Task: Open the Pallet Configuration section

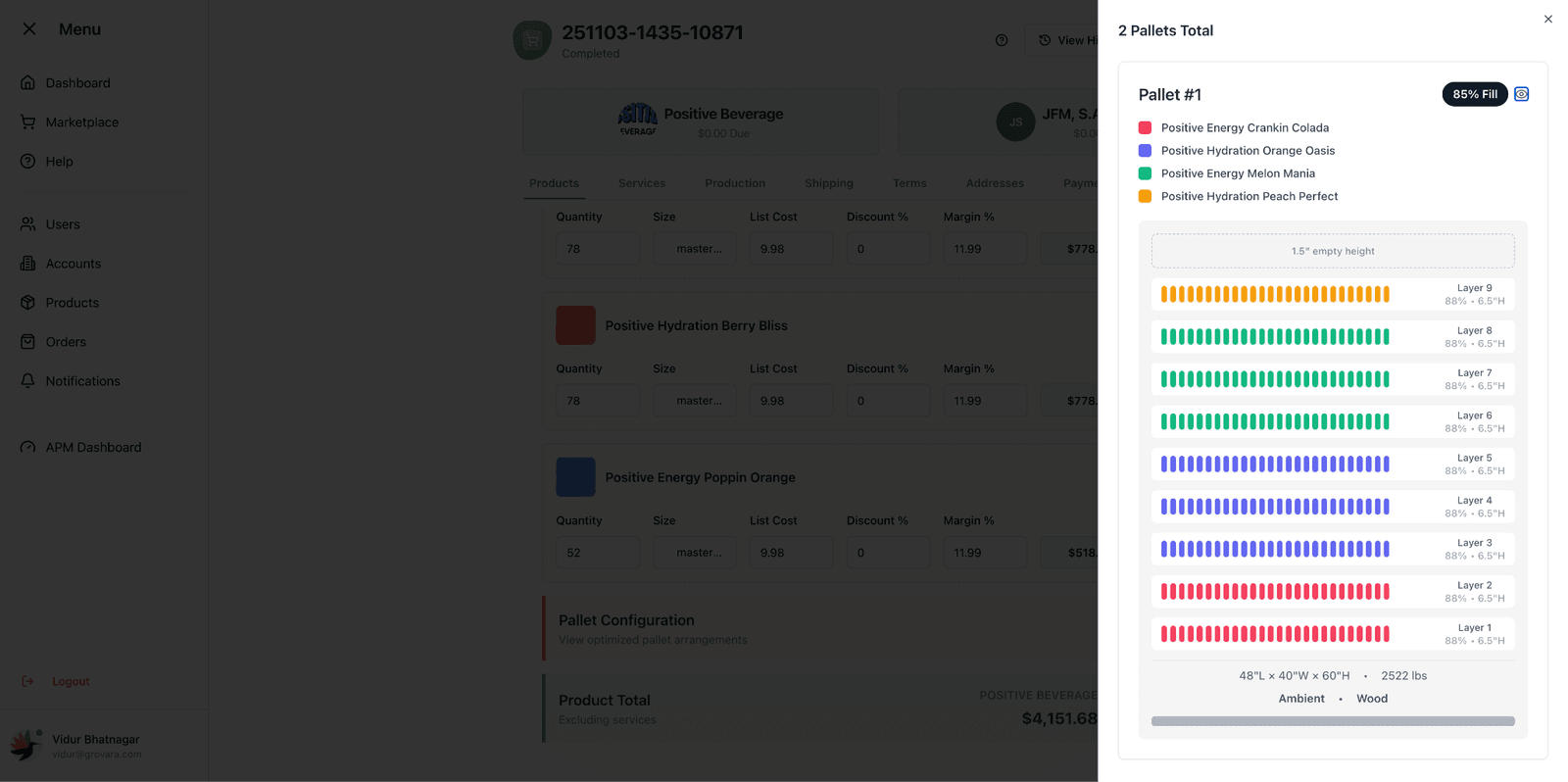Action: coord(821,628)
